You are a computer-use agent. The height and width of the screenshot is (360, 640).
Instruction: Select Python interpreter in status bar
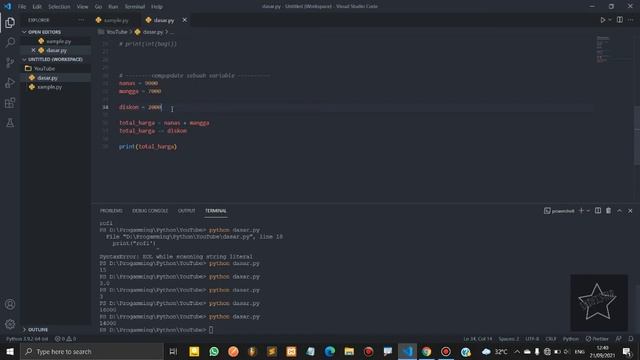pyautogui.click(x=27, y=339)
